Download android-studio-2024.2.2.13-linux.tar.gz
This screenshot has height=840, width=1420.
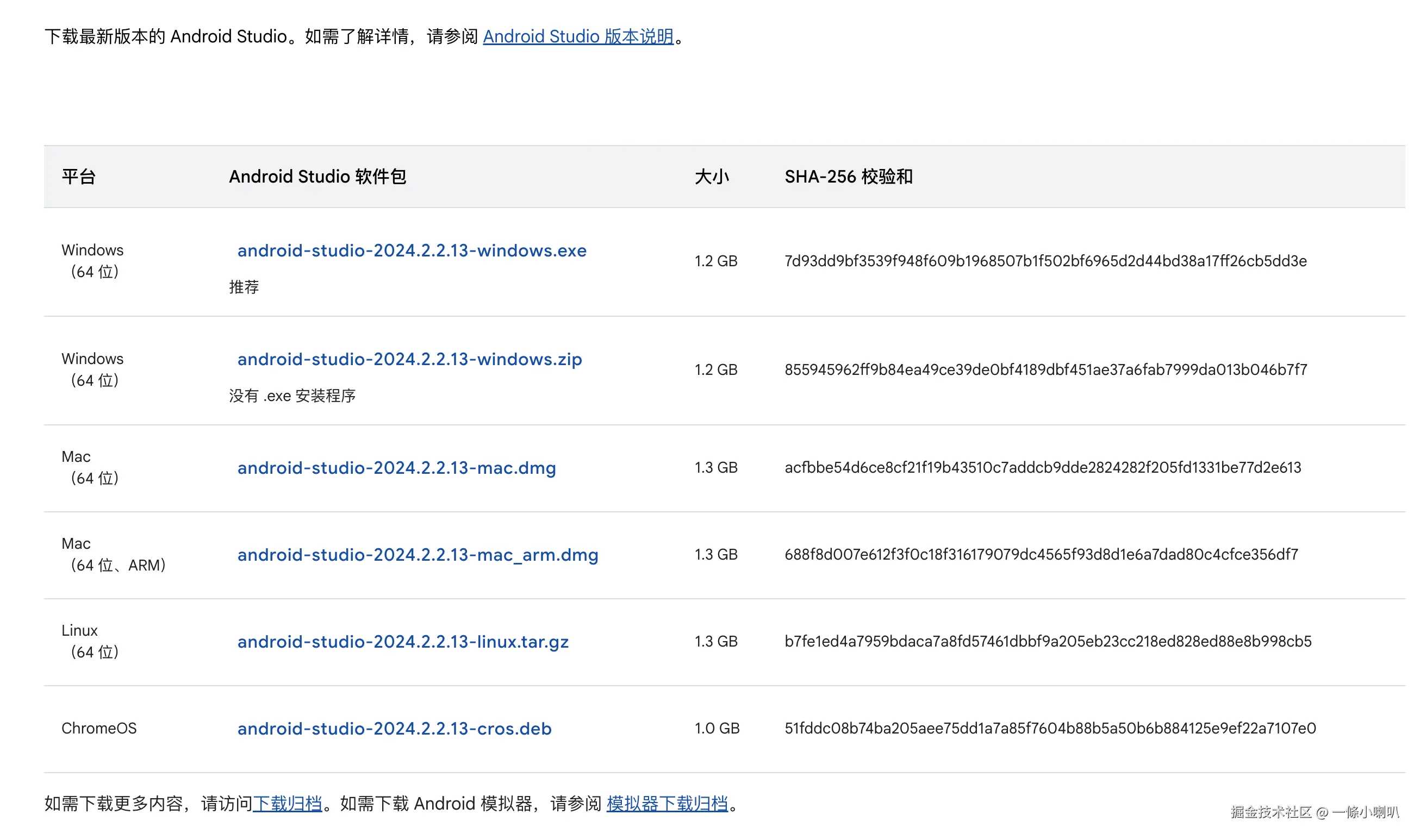[x=402, y=641]
